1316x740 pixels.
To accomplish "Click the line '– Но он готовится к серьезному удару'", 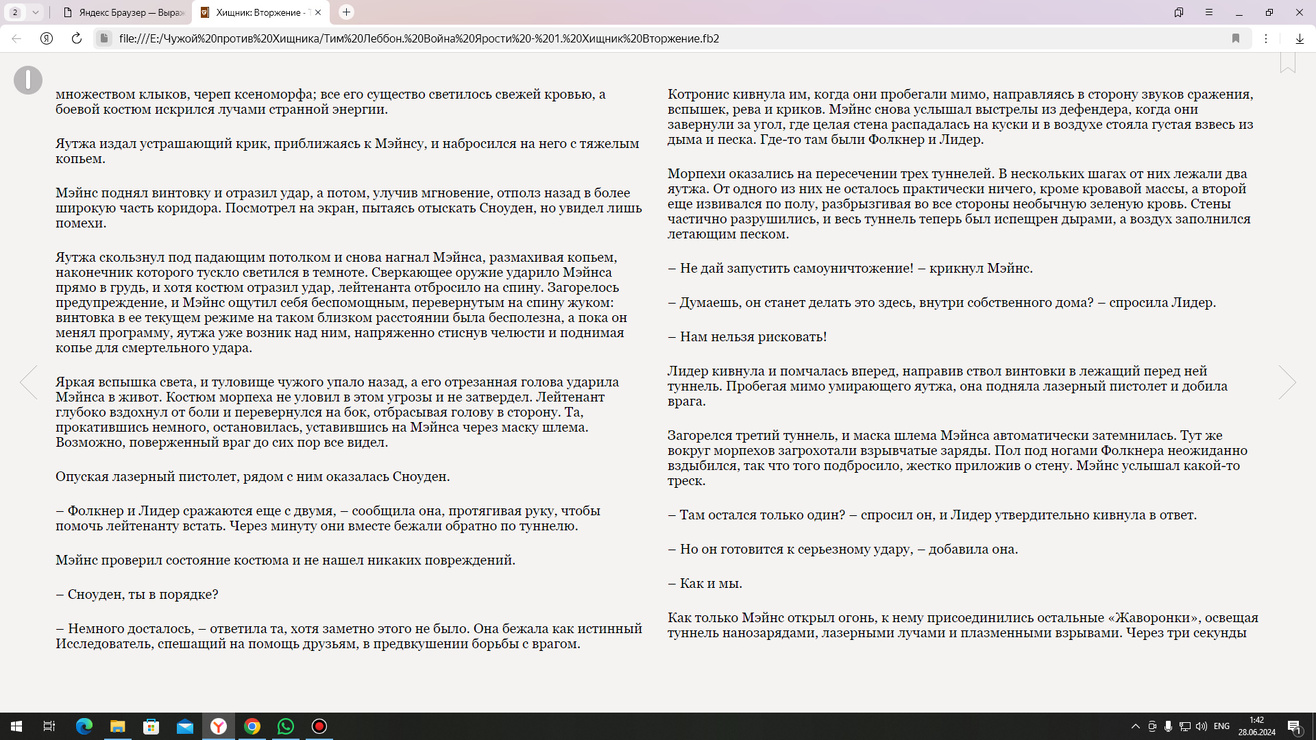I will click(x=843, y=549).
